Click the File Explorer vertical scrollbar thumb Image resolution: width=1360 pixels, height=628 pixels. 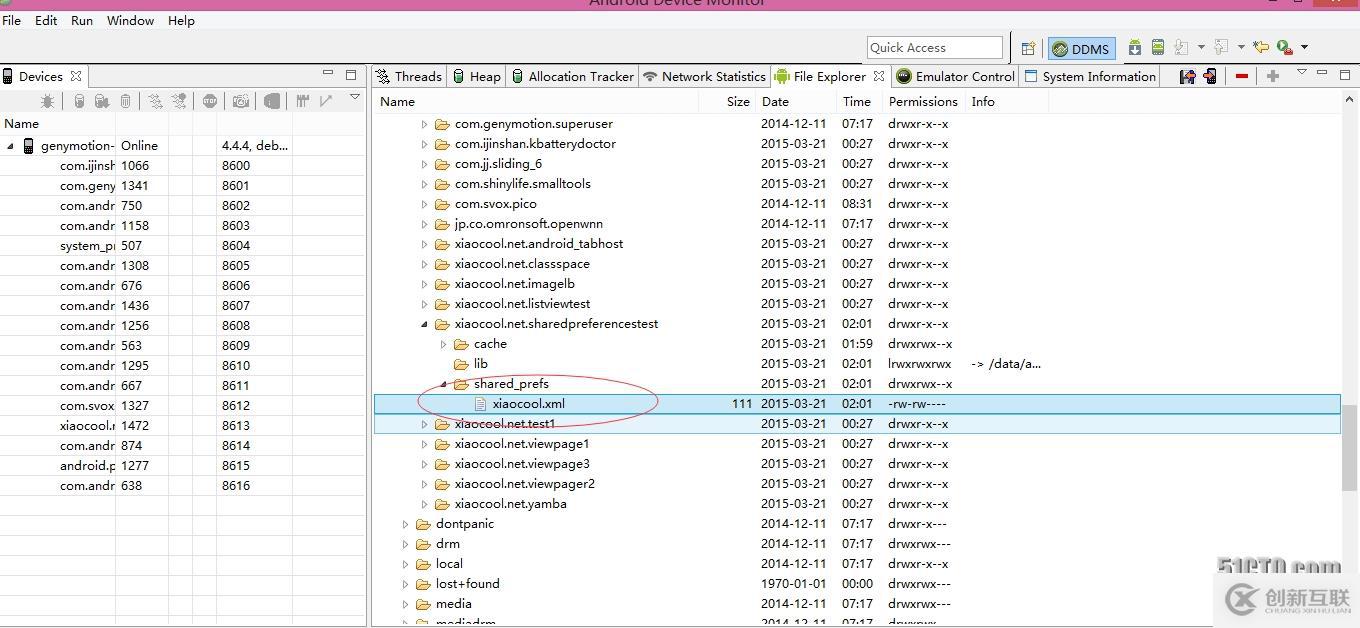click(1350, 448)
